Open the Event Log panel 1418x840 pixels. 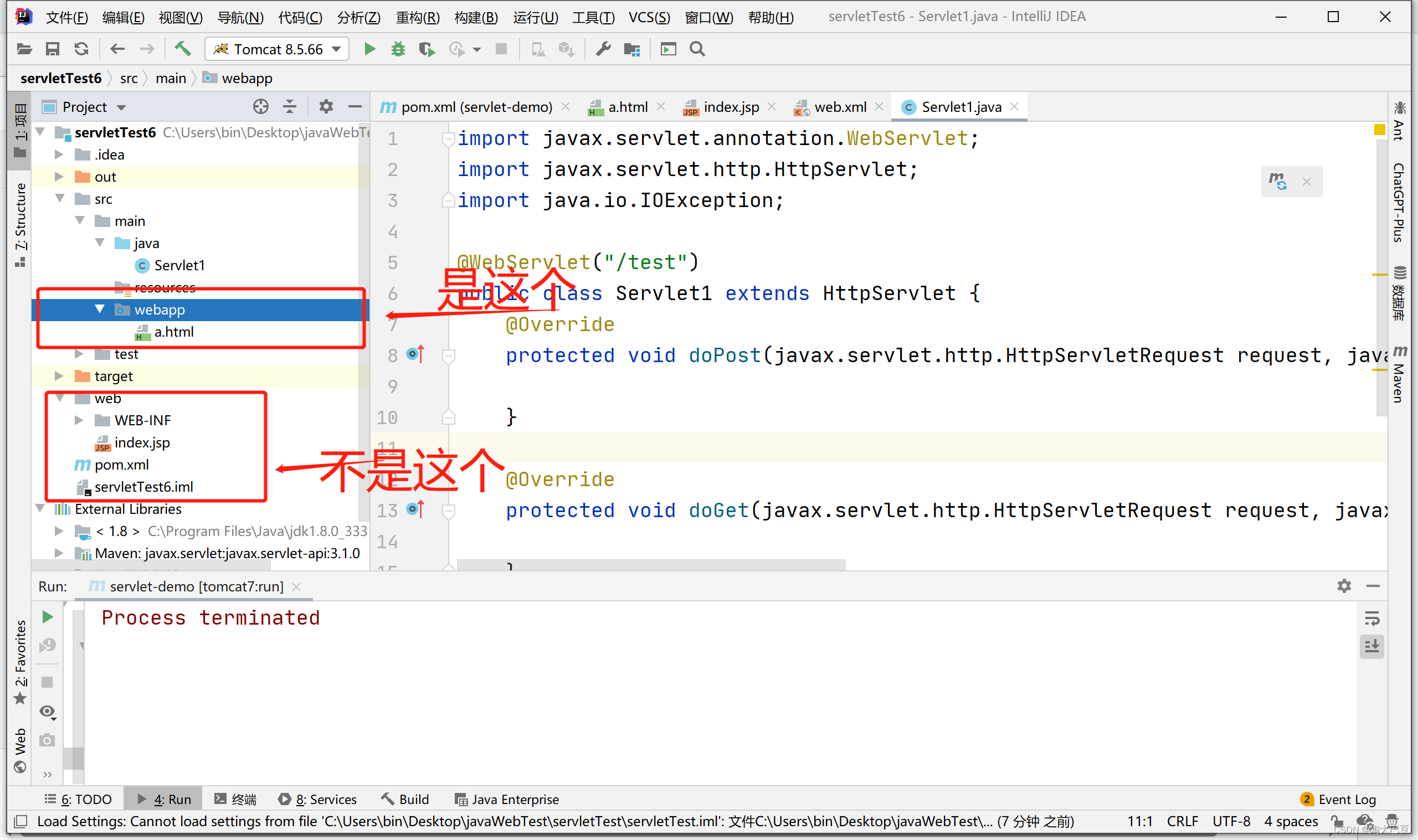click(1346, 798)
